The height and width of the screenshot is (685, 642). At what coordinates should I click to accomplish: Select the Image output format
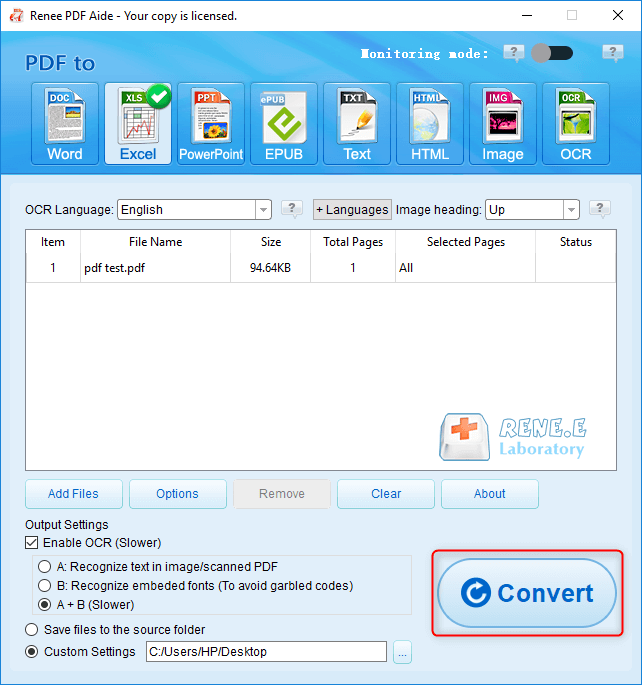pyautogui.click(x=503, y=124)
